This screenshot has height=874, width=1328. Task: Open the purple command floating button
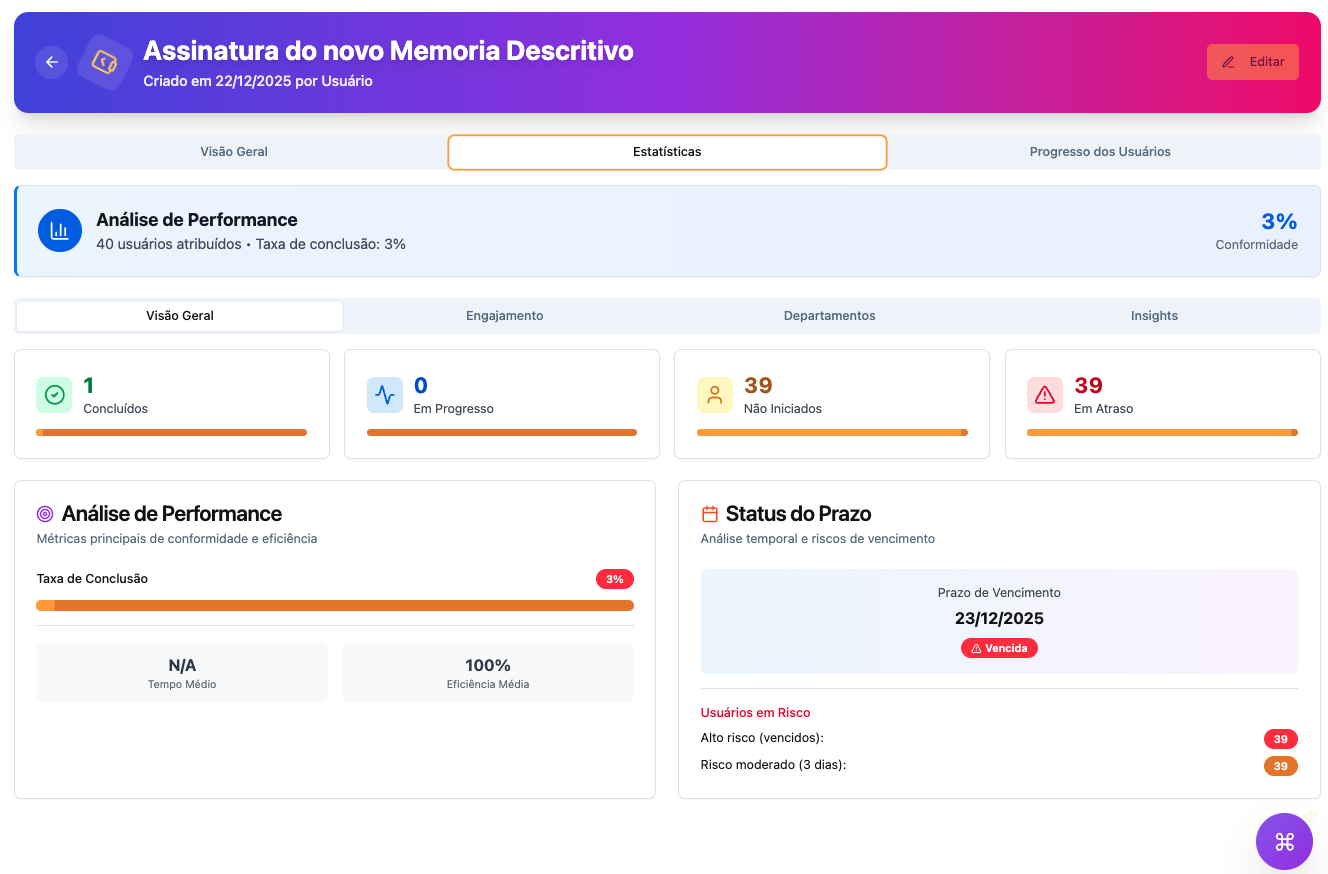1284,841
